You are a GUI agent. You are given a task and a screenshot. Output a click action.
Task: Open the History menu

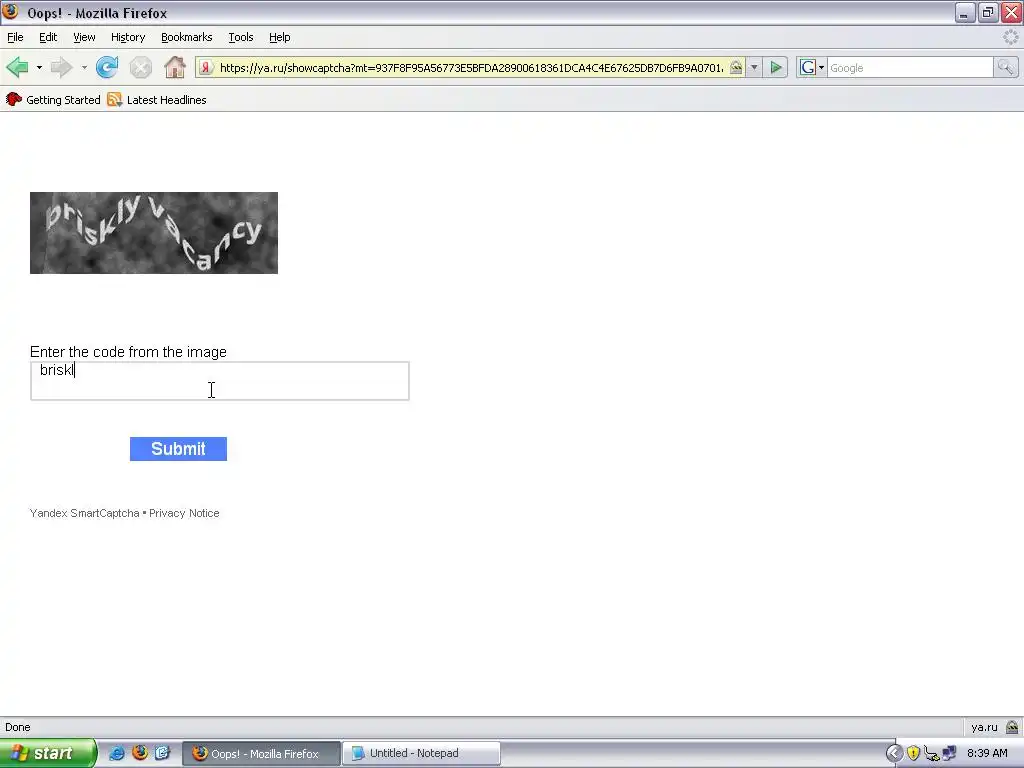tap(128, 37)
